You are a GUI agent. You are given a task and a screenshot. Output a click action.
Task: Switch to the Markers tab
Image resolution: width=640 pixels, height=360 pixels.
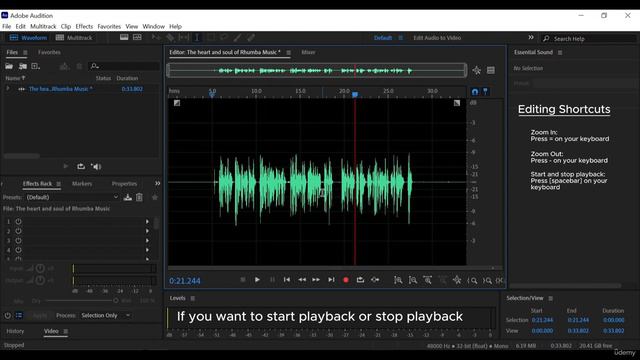(82, 184)
